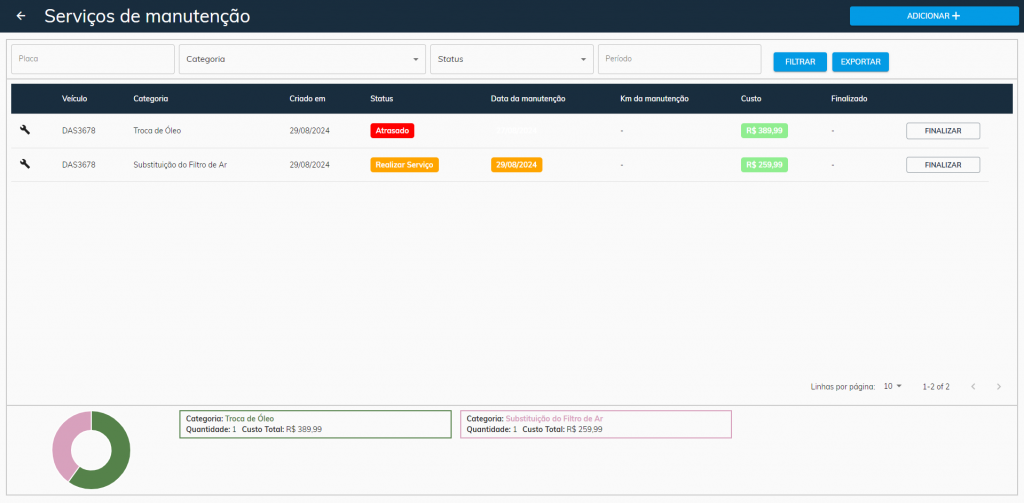Apply filters with FILTRAR button
This screenshot has height=503, width=1024.
800,61
